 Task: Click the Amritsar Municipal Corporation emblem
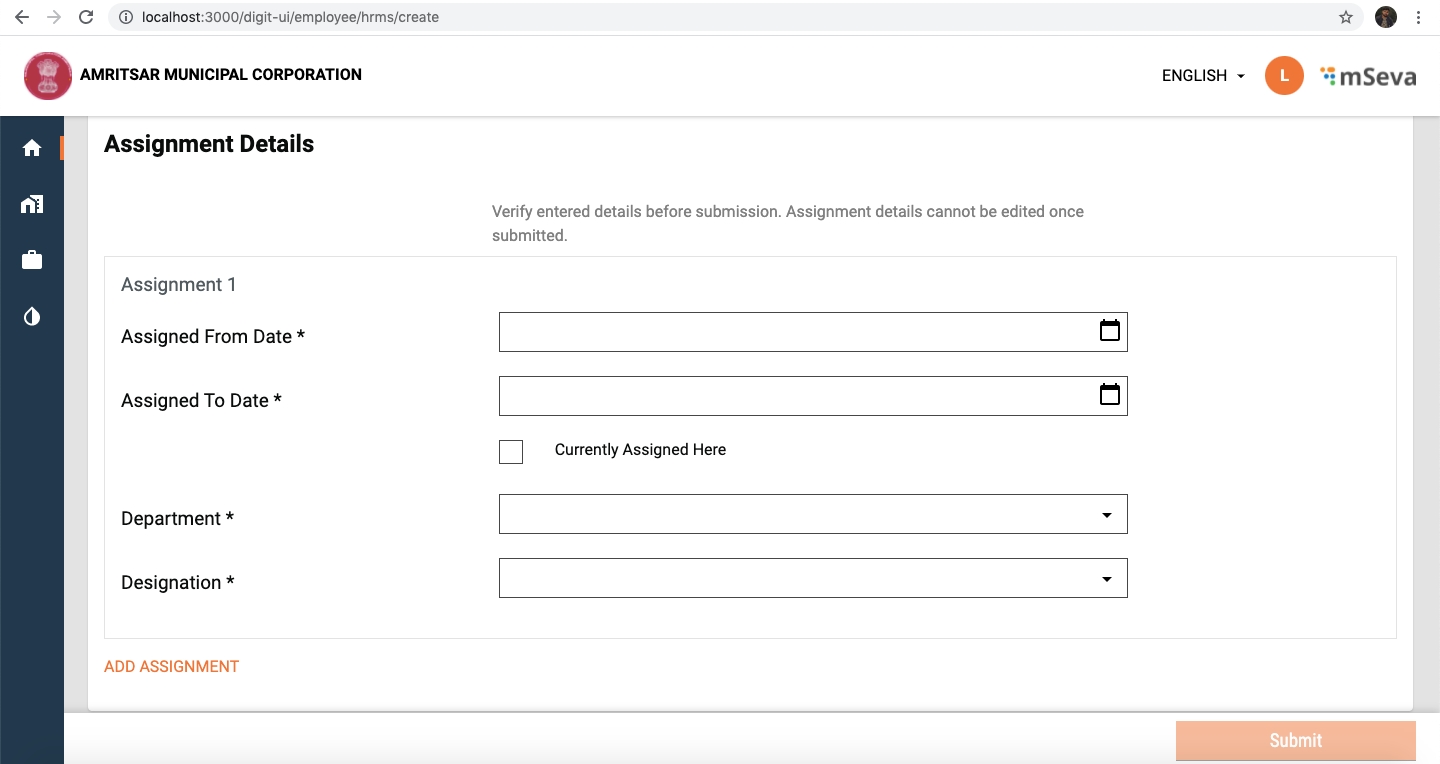point(48,76)
